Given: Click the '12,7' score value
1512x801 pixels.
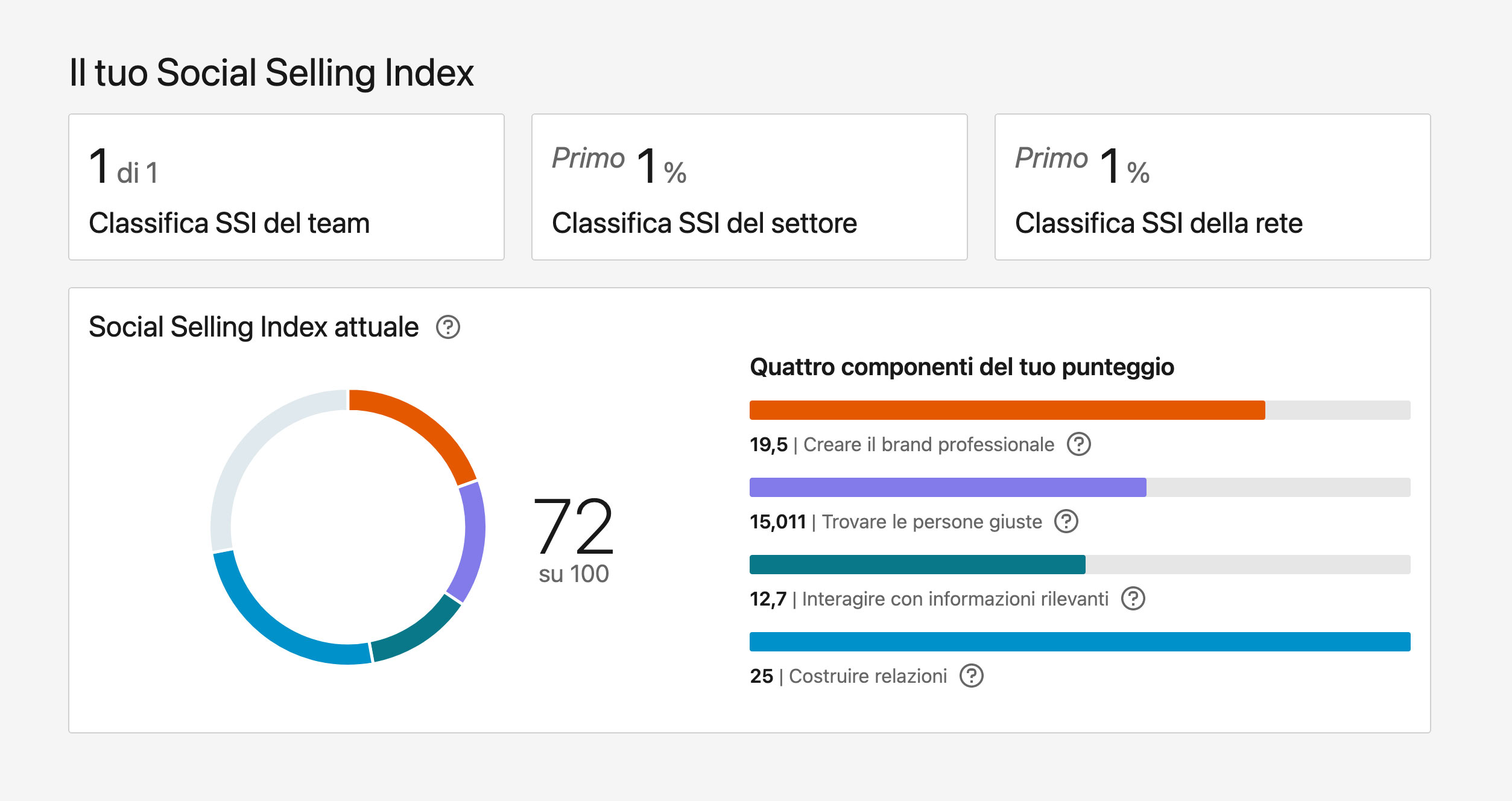Looking at the screenshot, I should pos(768,600).
